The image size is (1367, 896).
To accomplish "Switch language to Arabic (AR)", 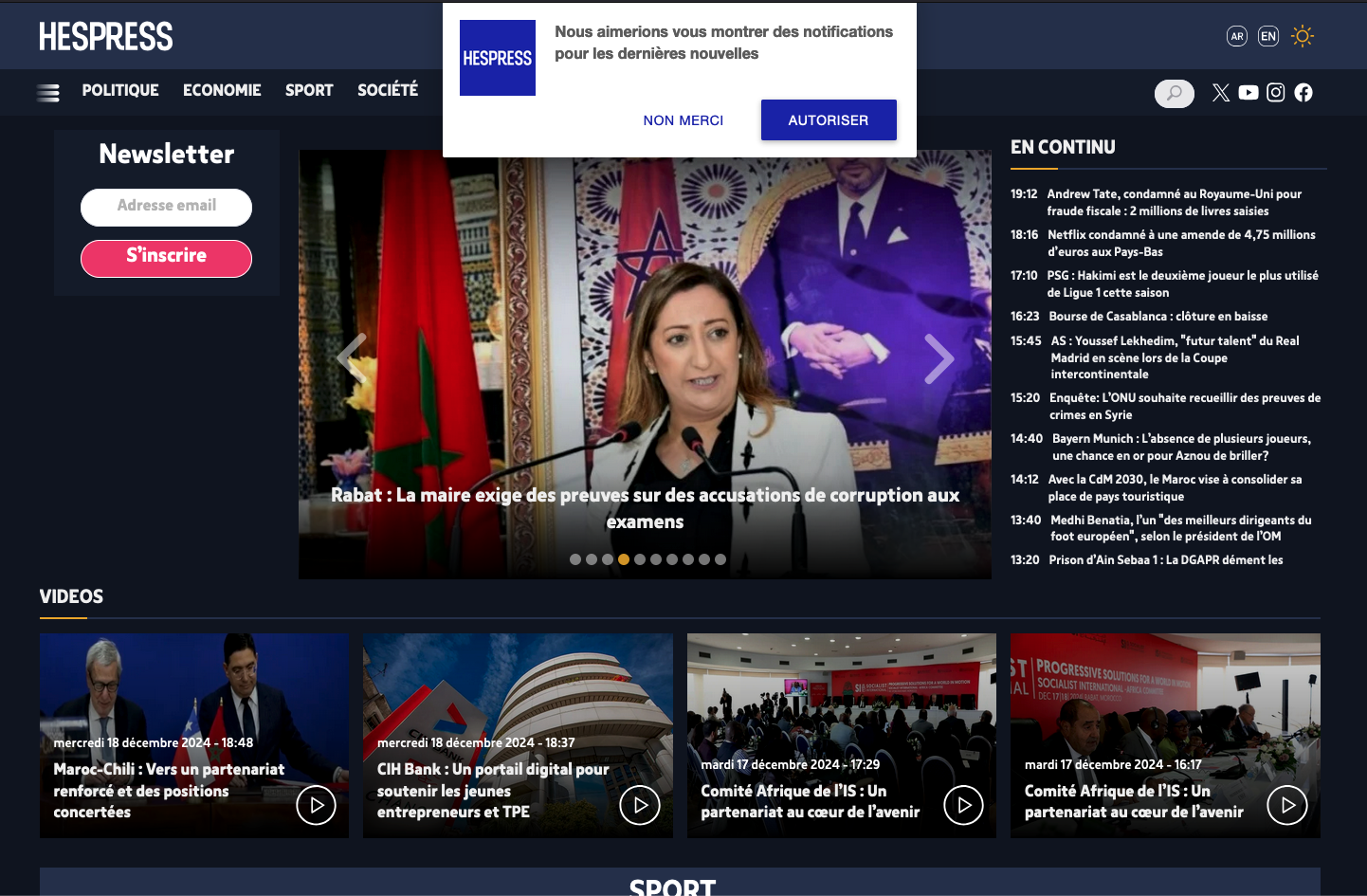I will [1236, 36].
